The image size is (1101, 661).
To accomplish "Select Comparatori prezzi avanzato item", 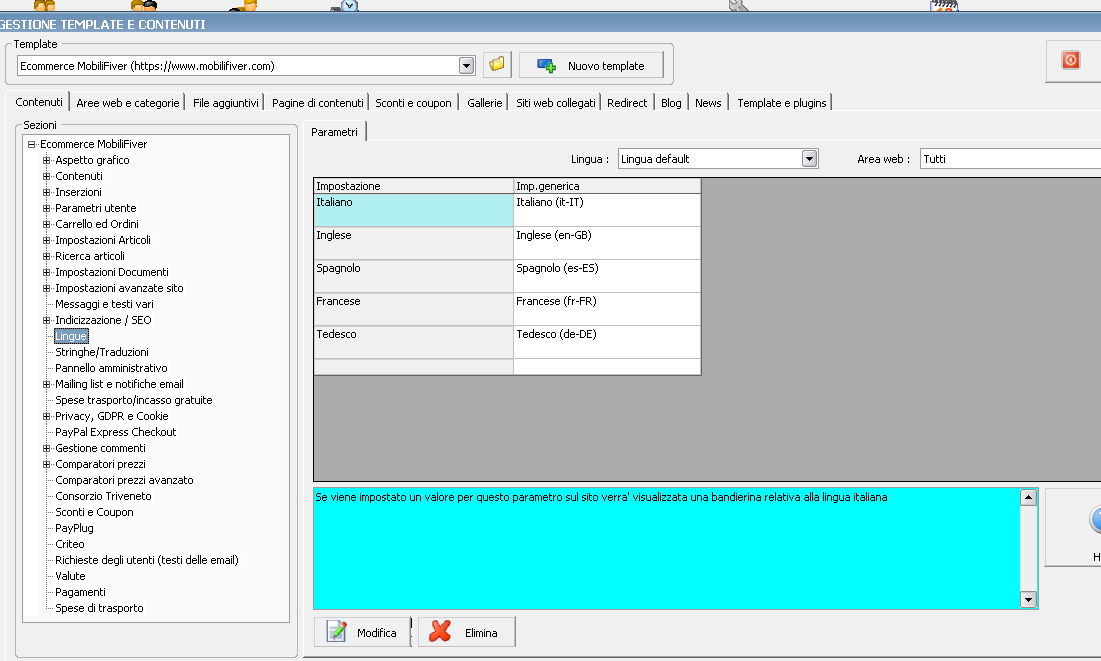I will click(x=124, y=480).
